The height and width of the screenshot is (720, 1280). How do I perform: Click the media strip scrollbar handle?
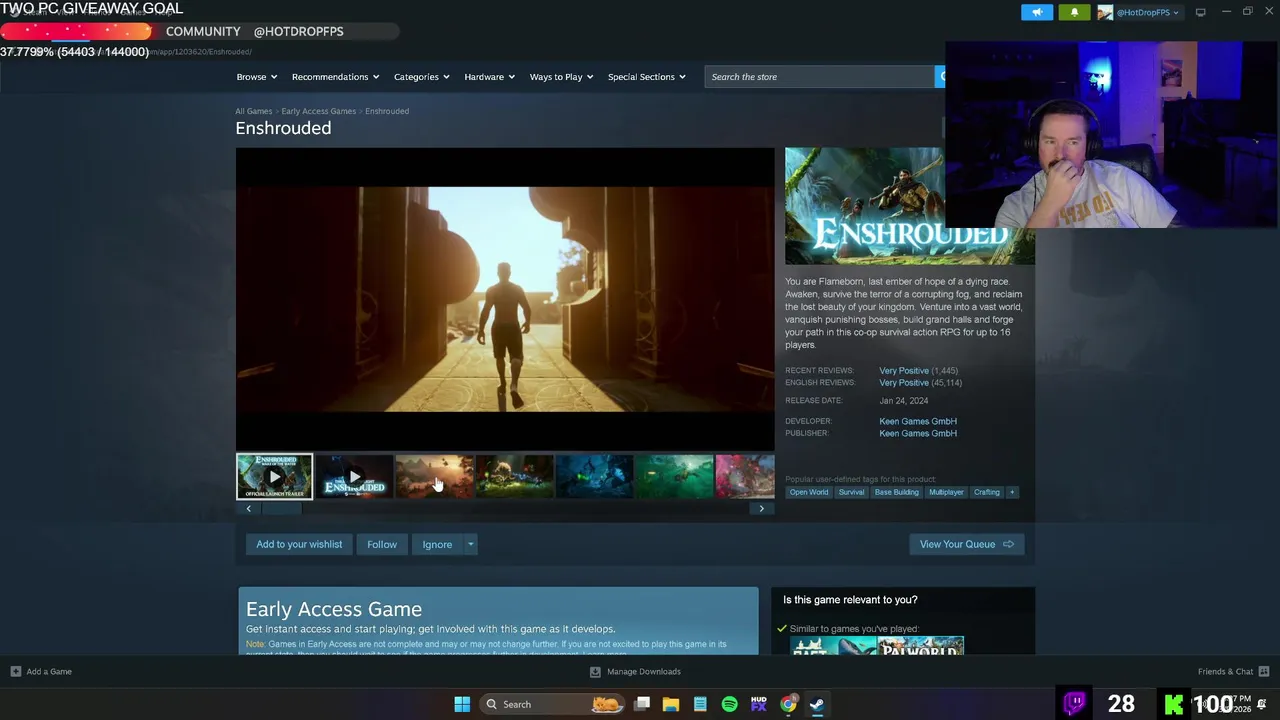click(281, 508)
